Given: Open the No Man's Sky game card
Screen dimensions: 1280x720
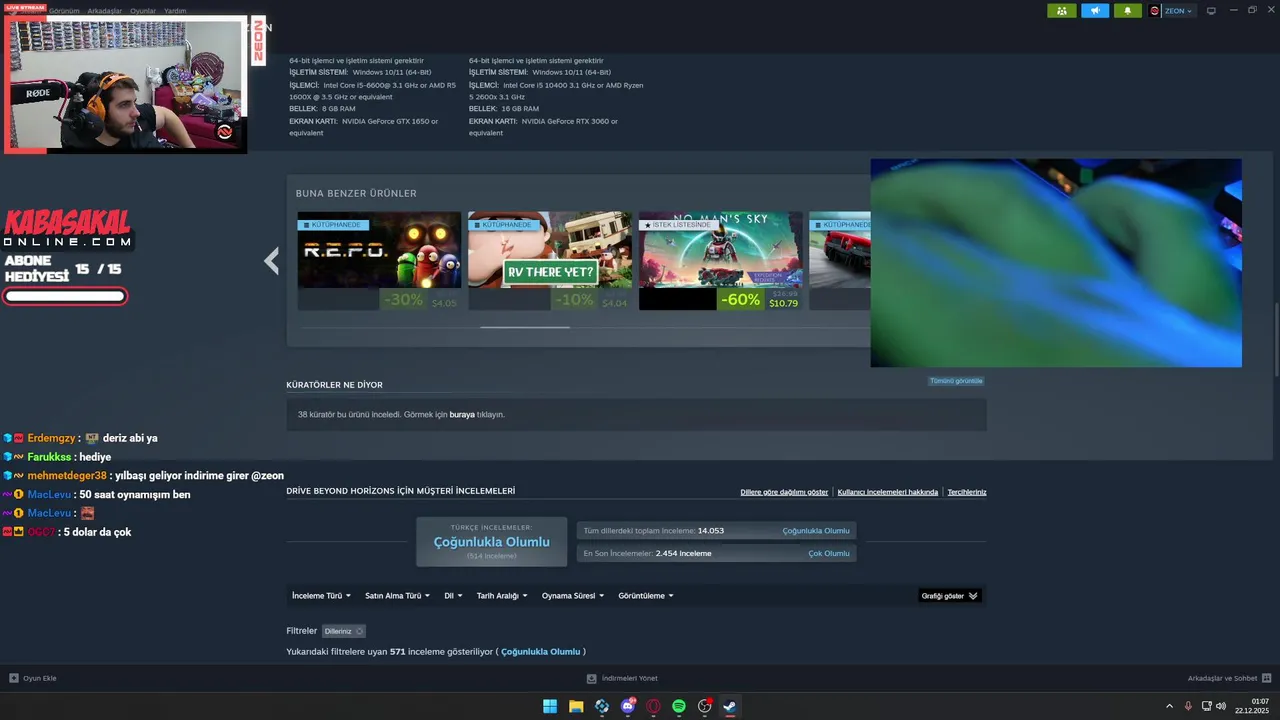Looking at the screenshot, I should point(720,260).
